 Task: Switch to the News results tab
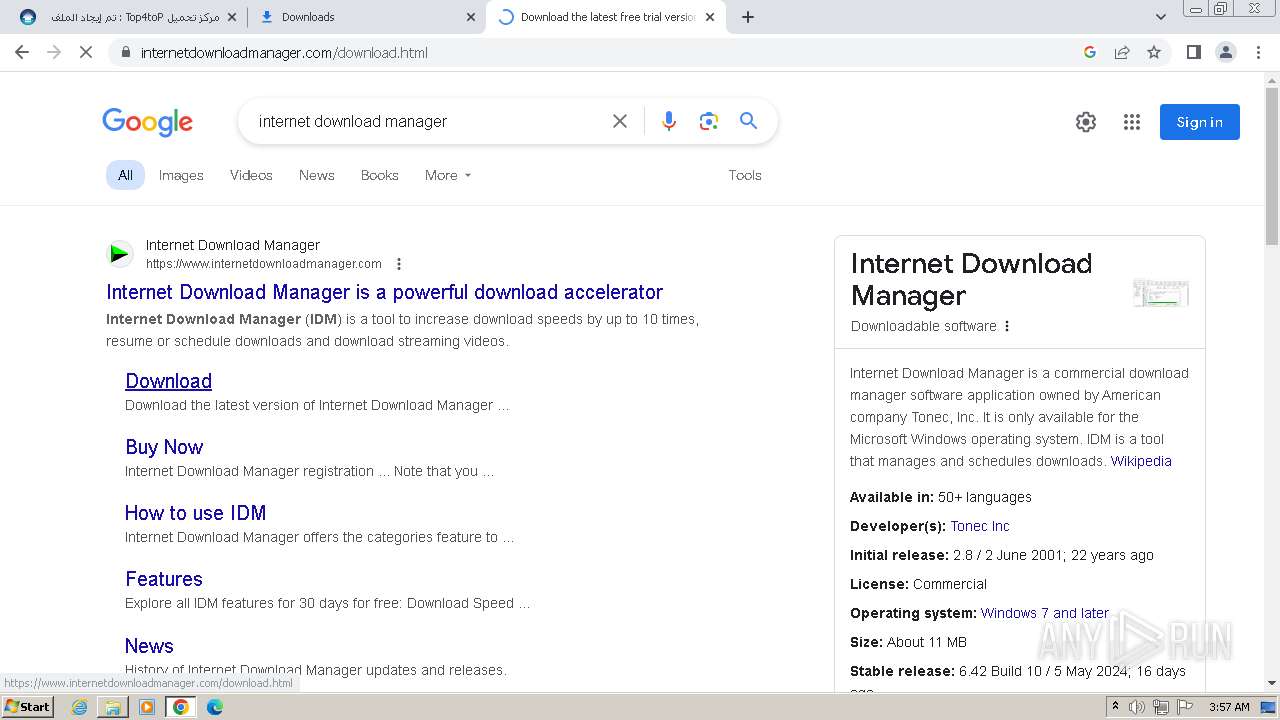point(317,175)
